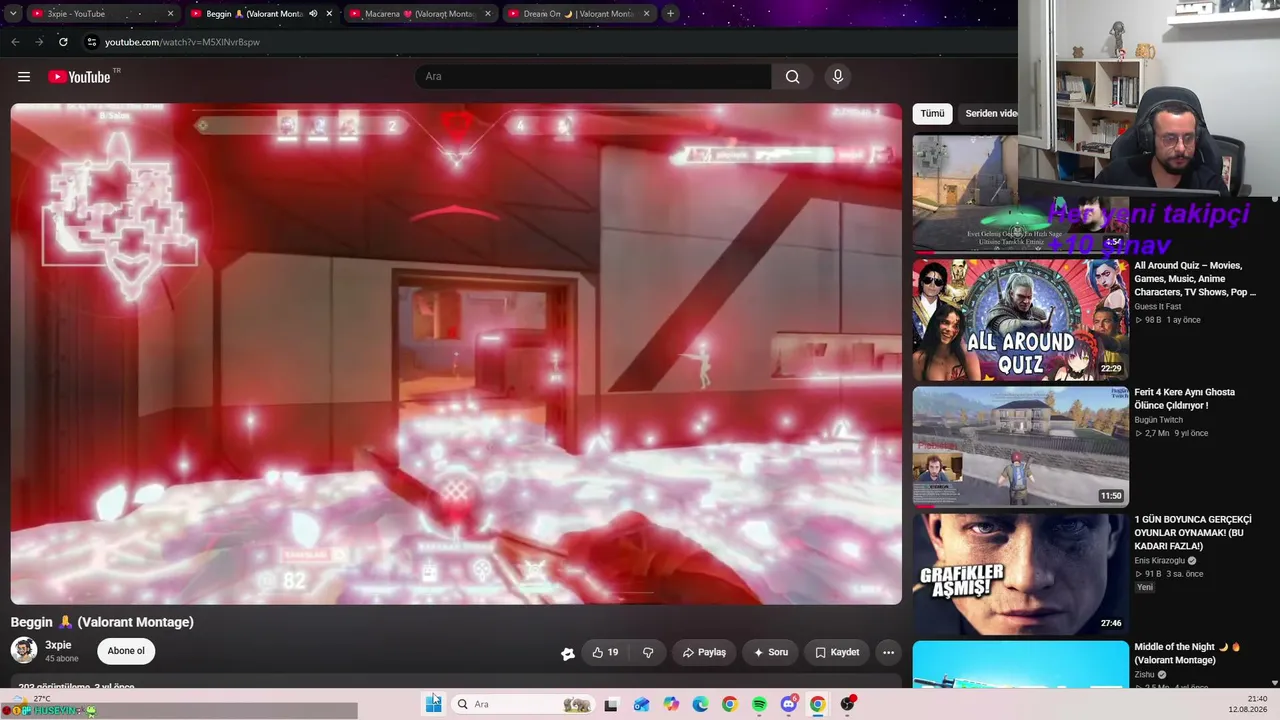Open Outlook from the taskbar
This screenshot has width=1280, height=720.
pos(641,704)
